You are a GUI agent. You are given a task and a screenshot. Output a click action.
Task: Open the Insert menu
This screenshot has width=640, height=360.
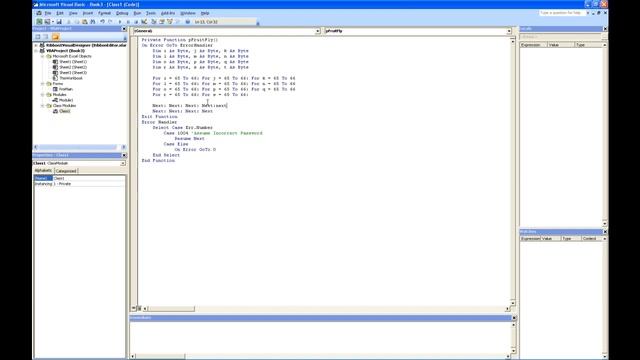(x=88, y=13)
